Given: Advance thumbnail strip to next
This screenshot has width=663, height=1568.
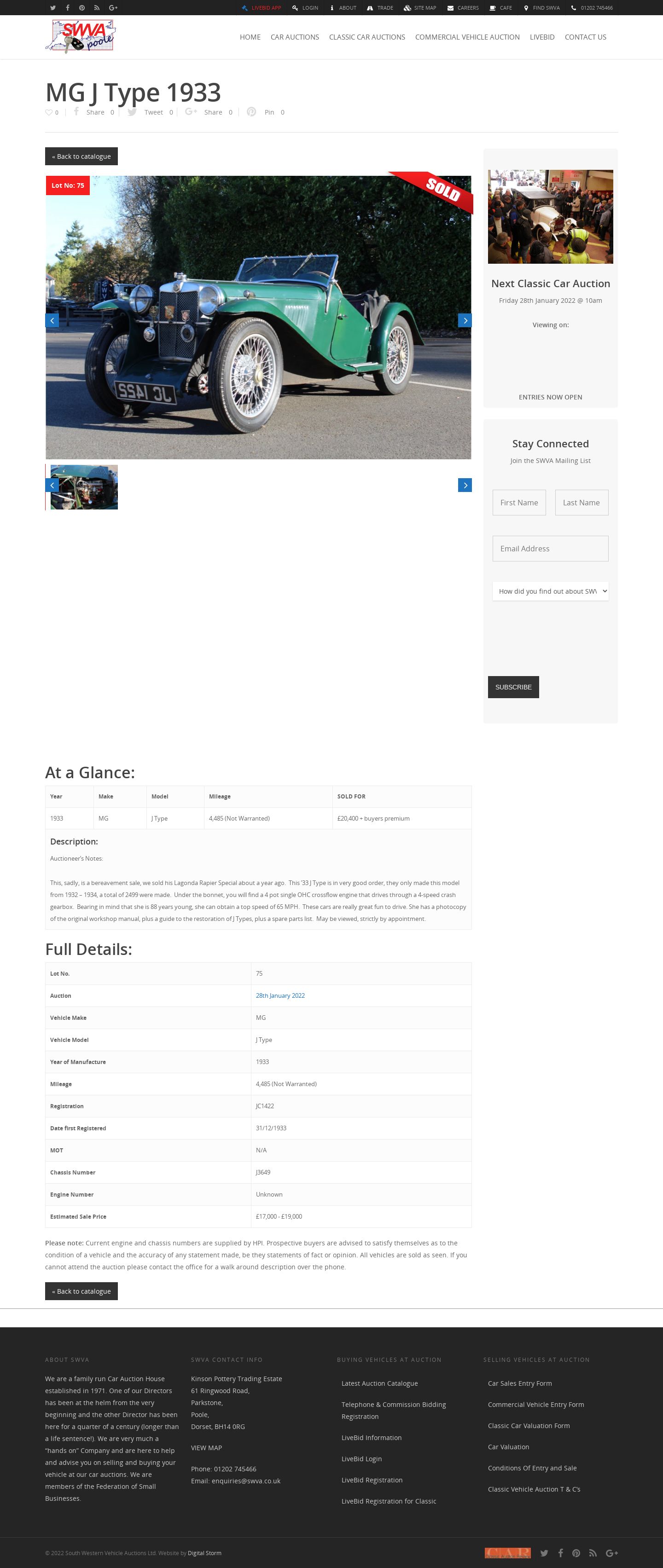Looking at the screenshot, I should [x=465, y=485].
